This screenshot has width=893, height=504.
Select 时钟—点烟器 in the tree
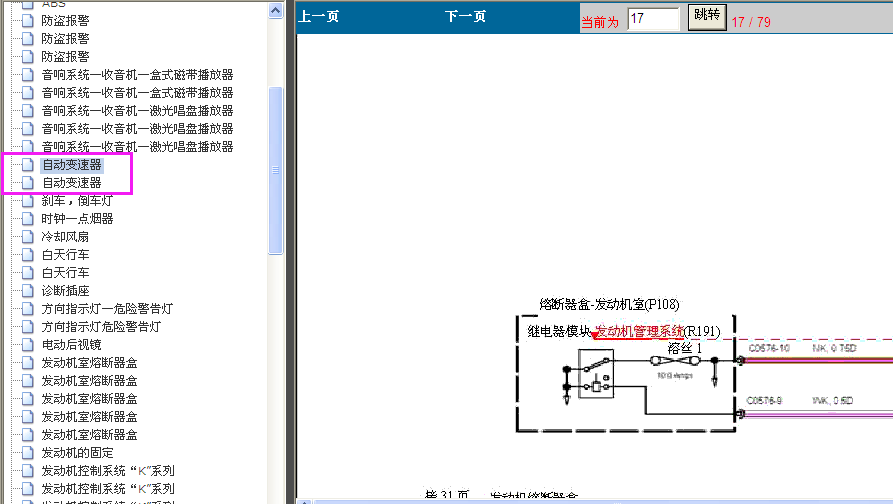(x=77, y=219)
